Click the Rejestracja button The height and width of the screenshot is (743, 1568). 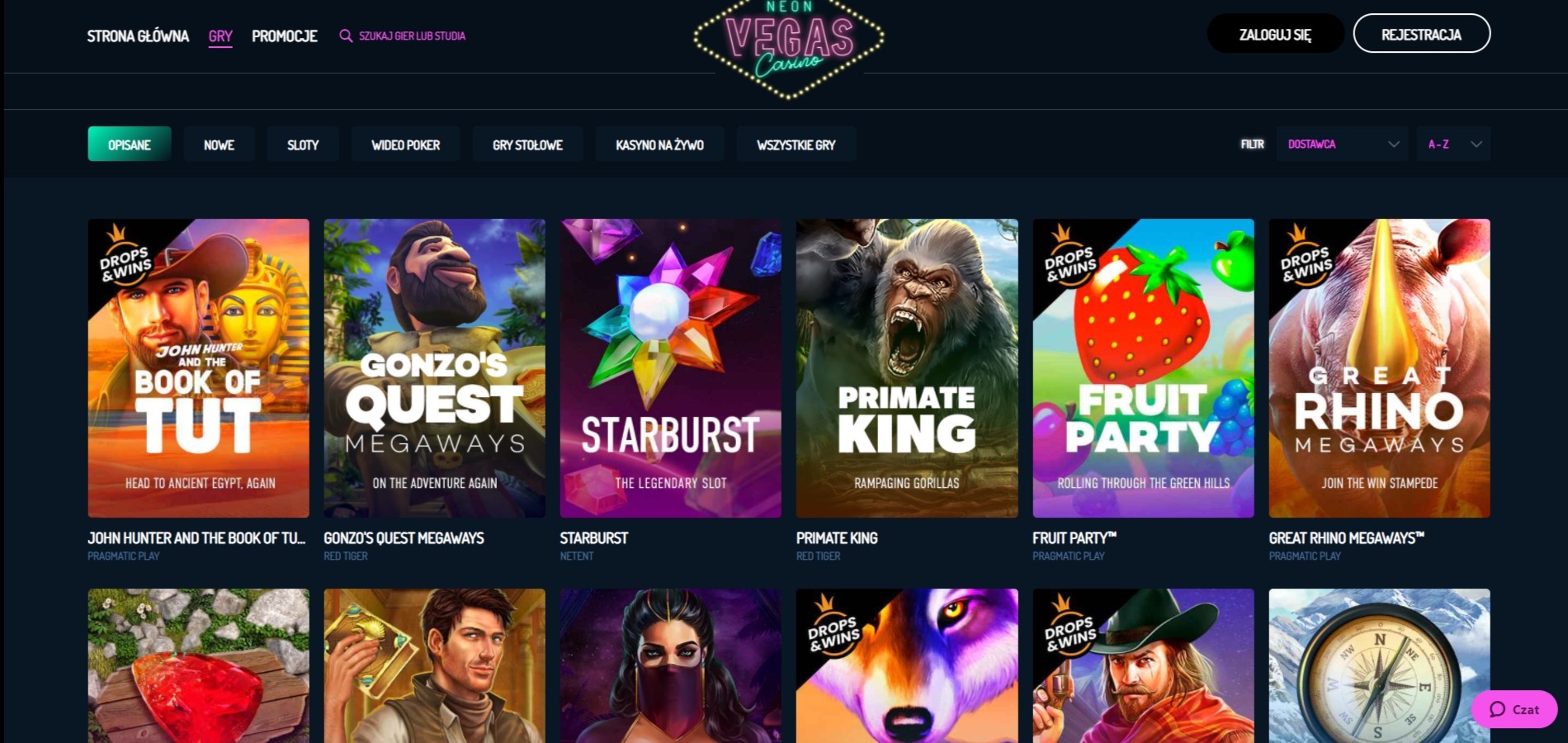click(x=1421, y=34)
